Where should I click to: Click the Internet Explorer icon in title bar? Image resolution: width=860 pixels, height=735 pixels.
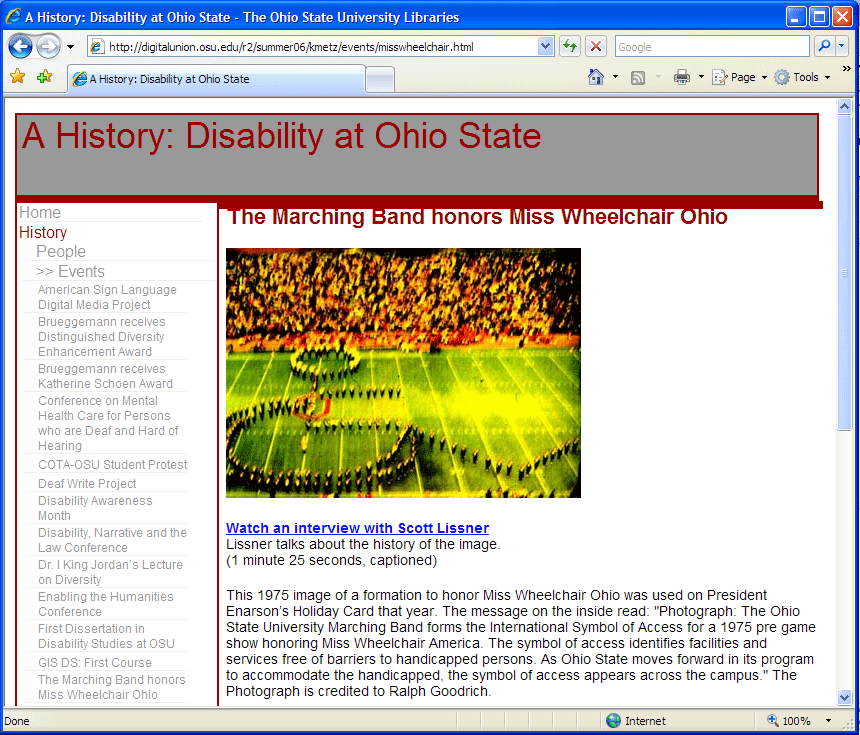pos(13,16)
